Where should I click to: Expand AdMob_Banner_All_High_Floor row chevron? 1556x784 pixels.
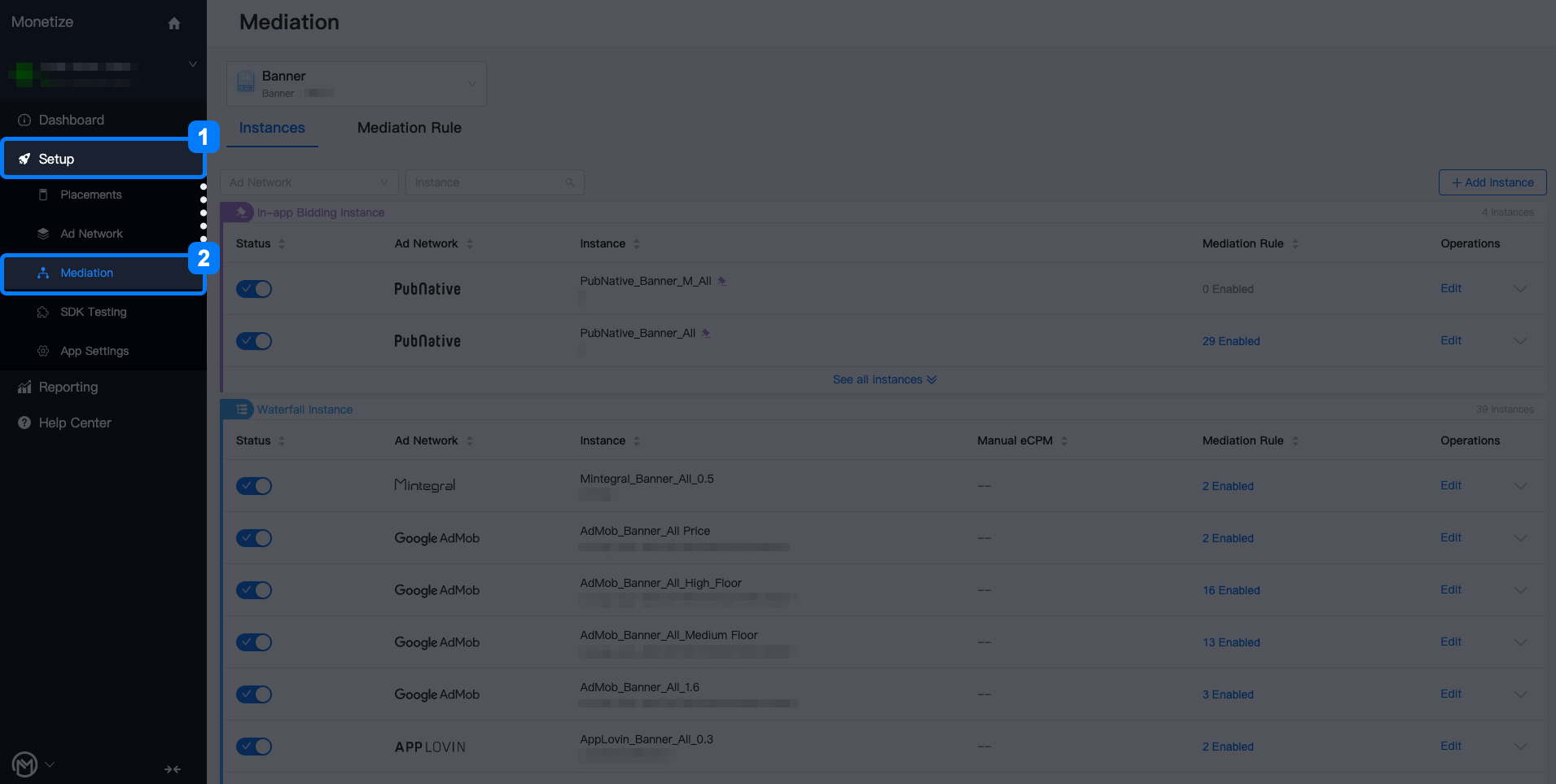coord(1520,590)
